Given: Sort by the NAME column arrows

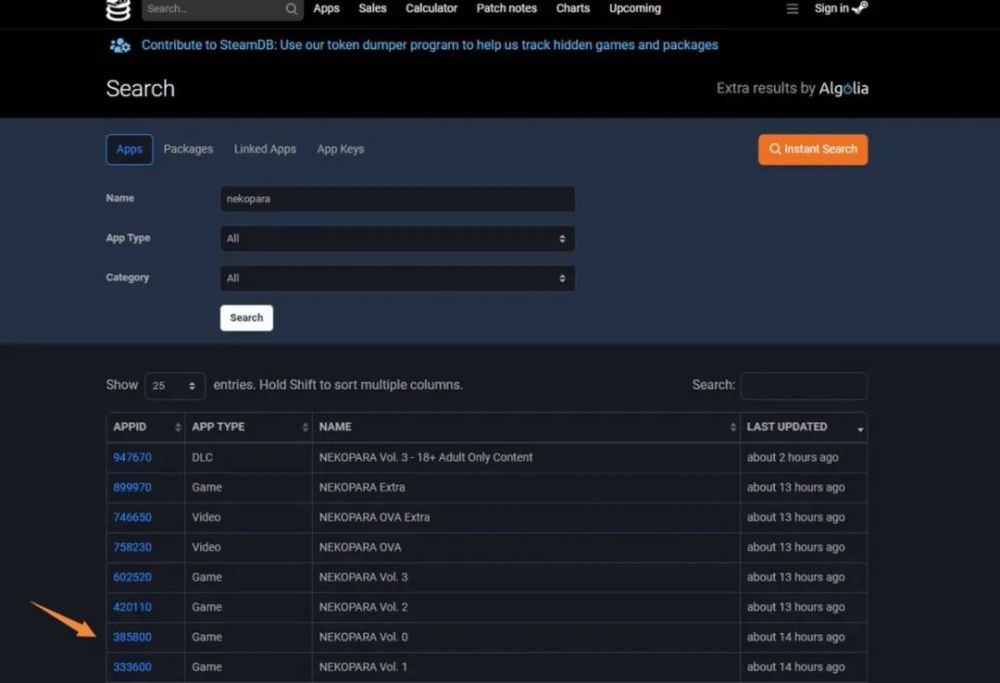Looking at the screenshot, I should click(733, 427).
